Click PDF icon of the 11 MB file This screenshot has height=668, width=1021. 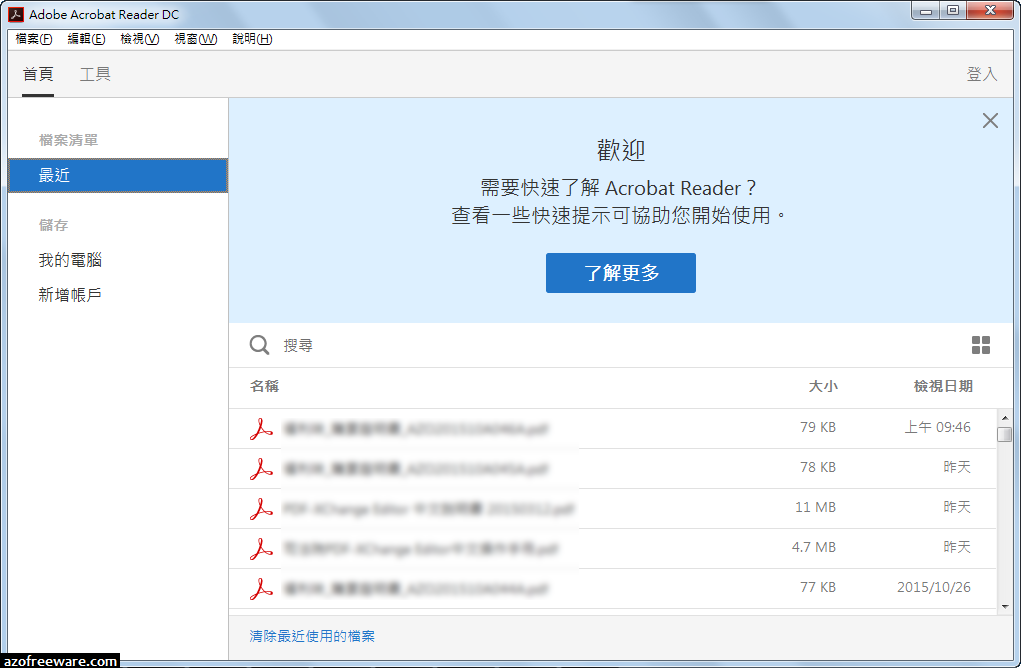[x=261, y=508]
